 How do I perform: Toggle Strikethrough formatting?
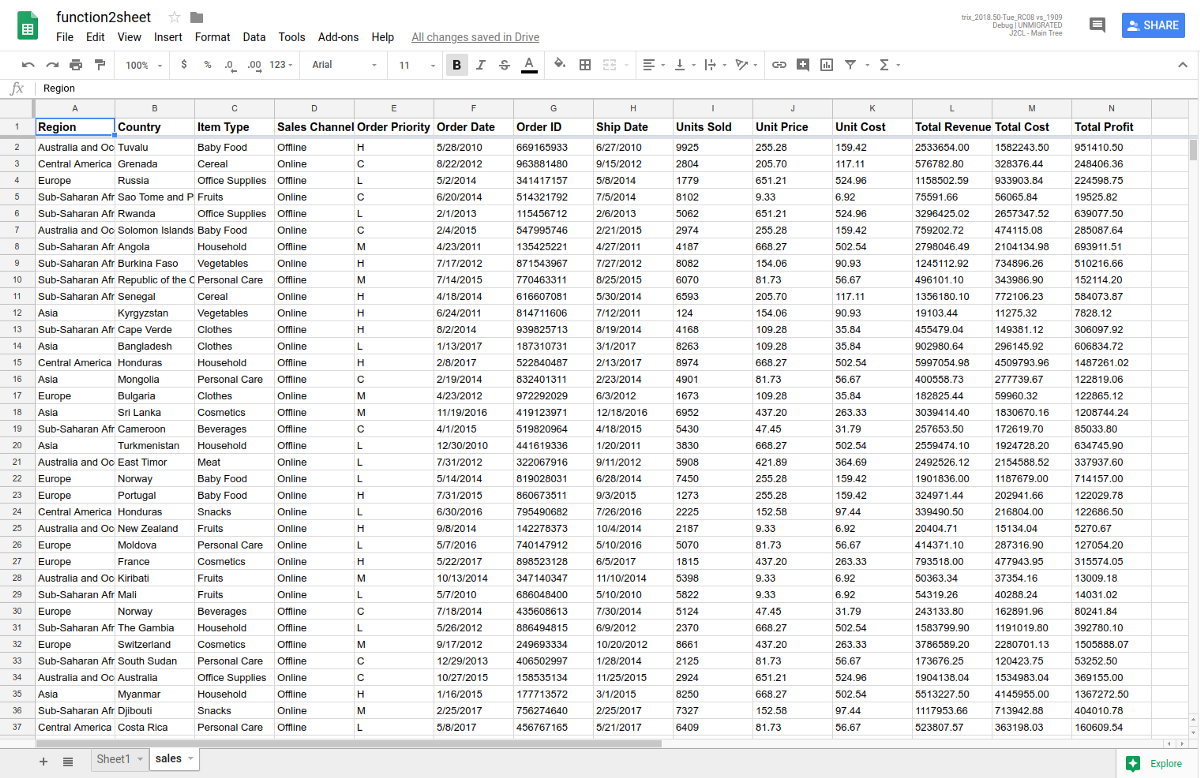pos(504,65)
